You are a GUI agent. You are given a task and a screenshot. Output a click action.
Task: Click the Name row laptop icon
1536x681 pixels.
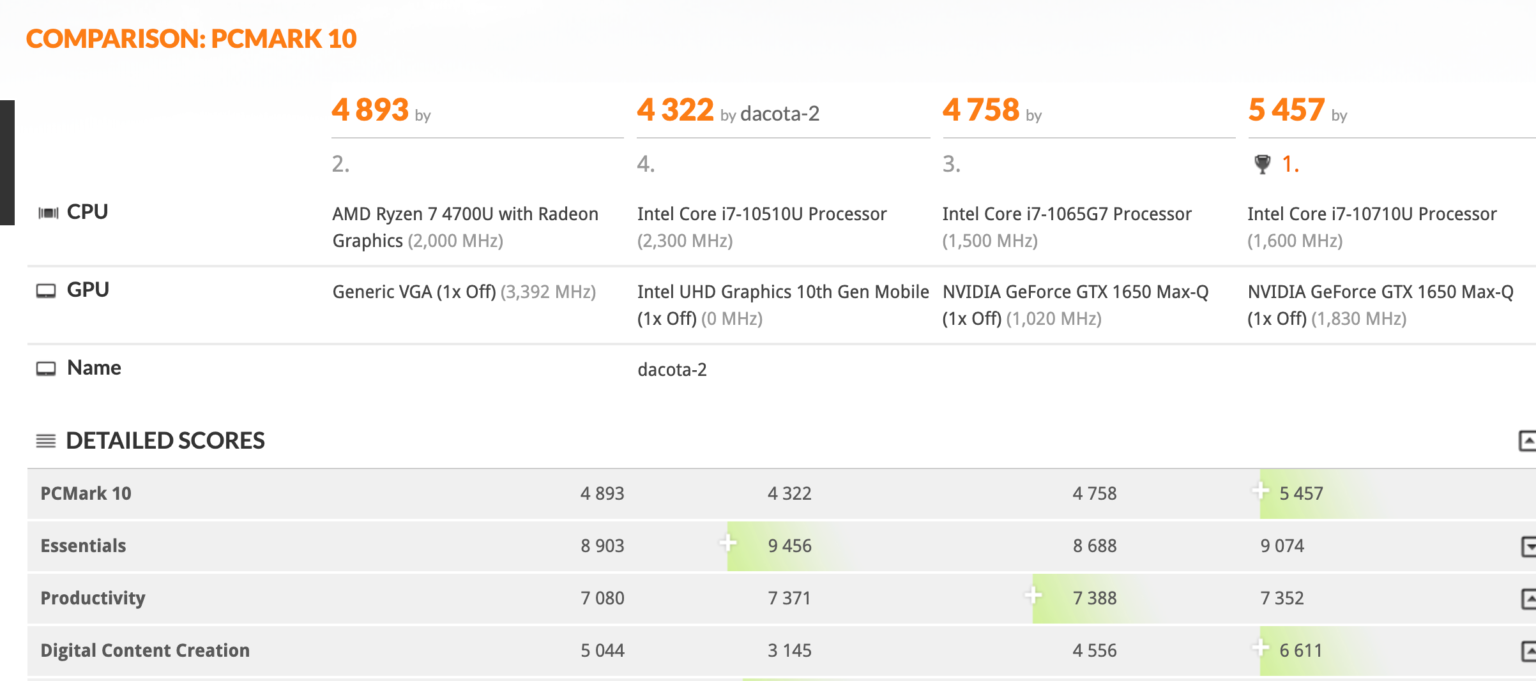click(46, 369)
